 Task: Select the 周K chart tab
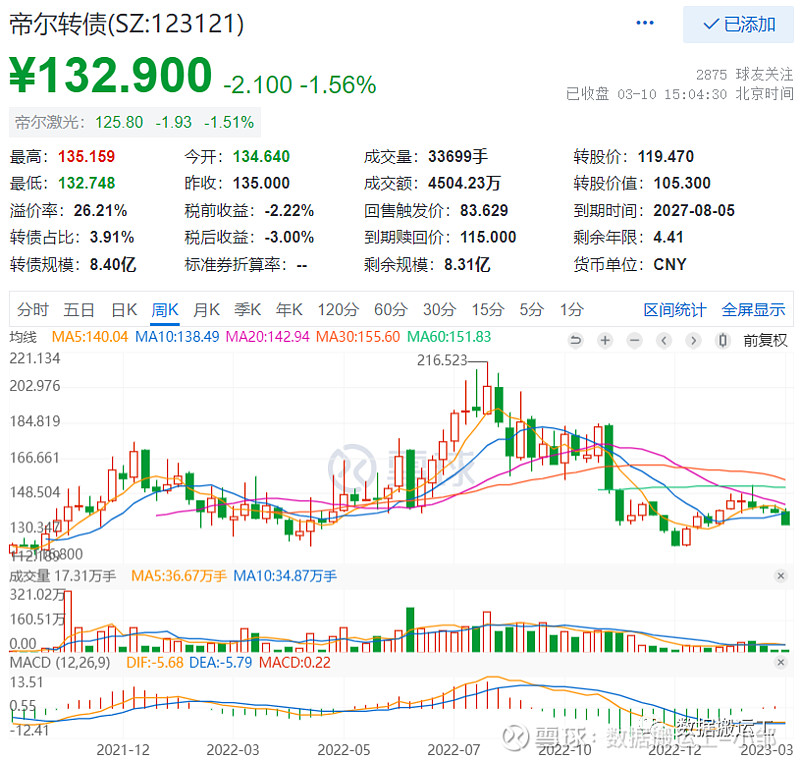pyautogui.click(x=165, y=309)
